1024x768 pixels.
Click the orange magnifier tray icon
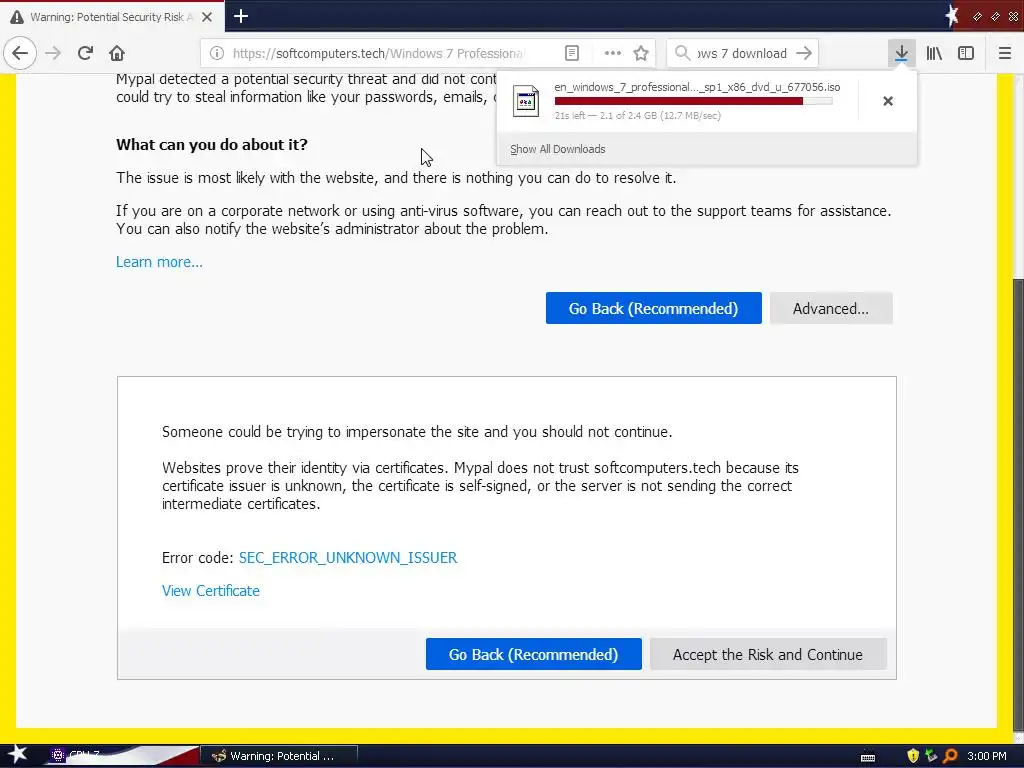click(x=950, y=756)
